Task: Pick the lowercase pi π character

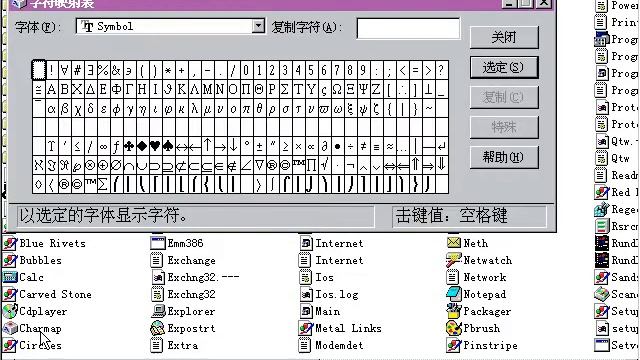Action: 246,109
